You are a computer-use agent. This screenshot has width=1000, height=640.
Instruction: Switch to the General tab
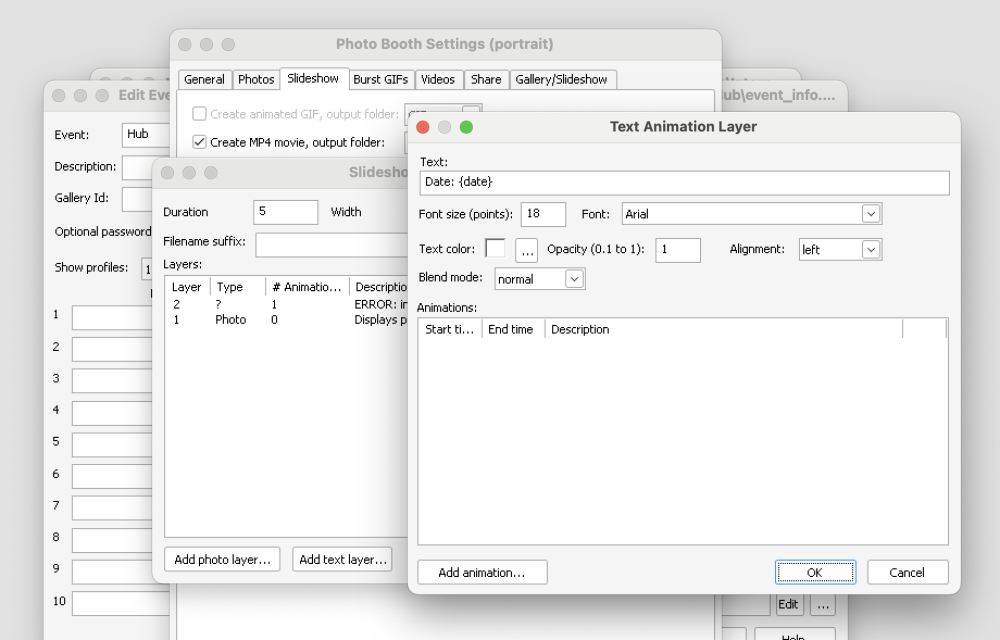click(x=204, y=80)
